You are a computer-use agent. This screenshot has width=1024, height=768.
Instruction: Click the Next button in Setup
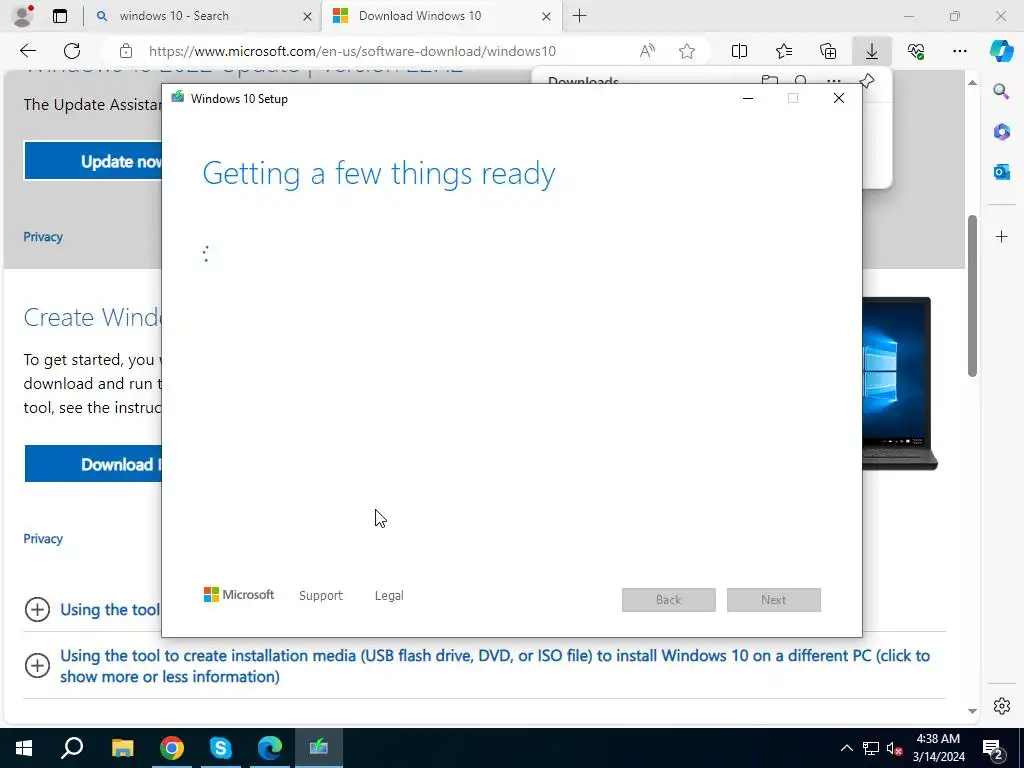tap(774, 600)
